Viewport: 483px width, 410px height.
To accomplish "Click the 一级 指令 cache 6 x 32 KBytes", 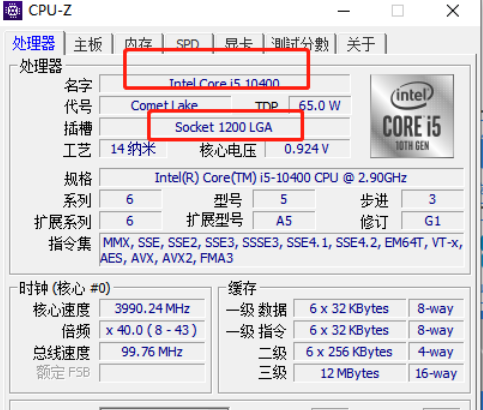I will [x=349, y=330].
